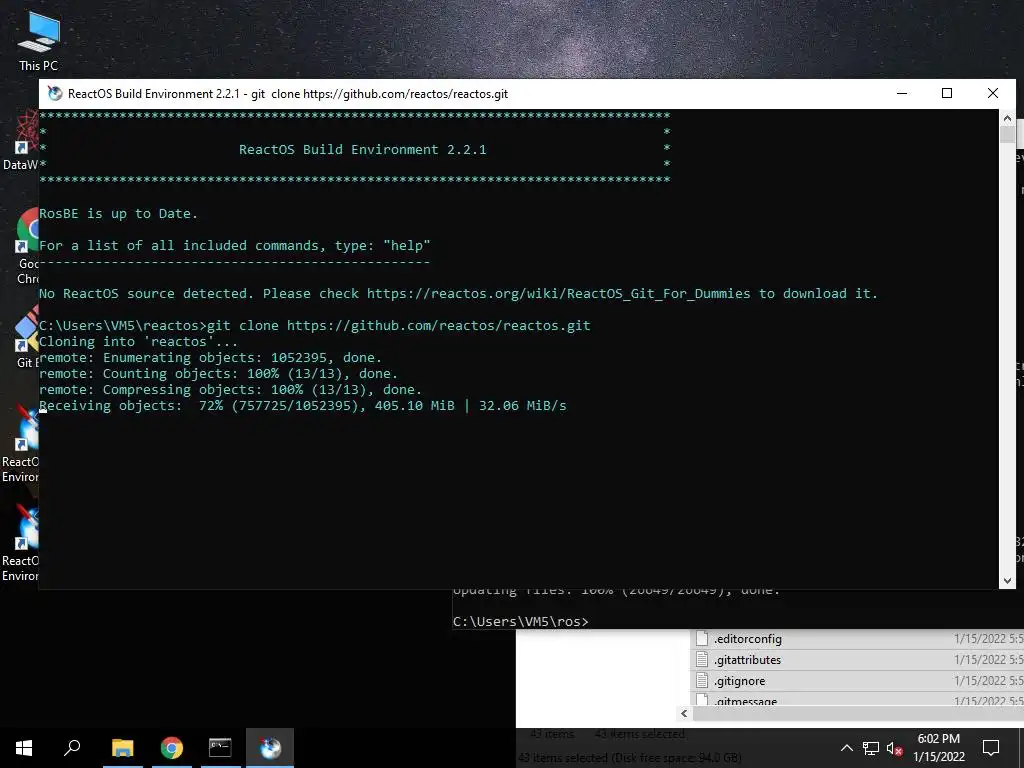Select ReactOS Build Environment taskbar button
Screen dimensions: 1024x768
270,748
